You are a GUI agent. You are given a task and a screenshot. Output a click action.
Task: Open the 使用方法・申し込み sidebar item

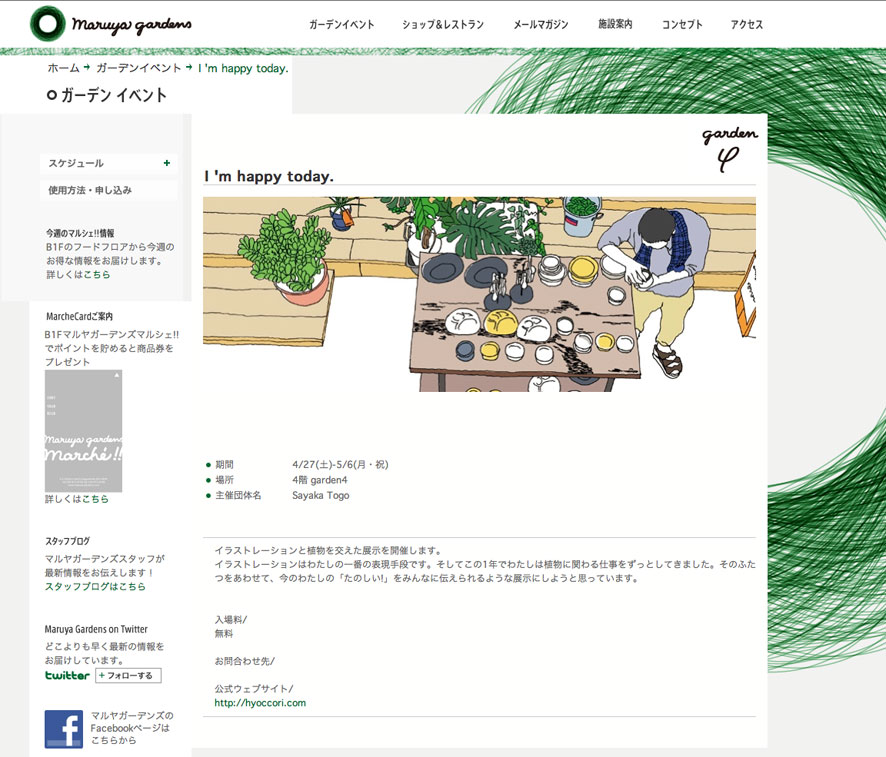point(90,190)
